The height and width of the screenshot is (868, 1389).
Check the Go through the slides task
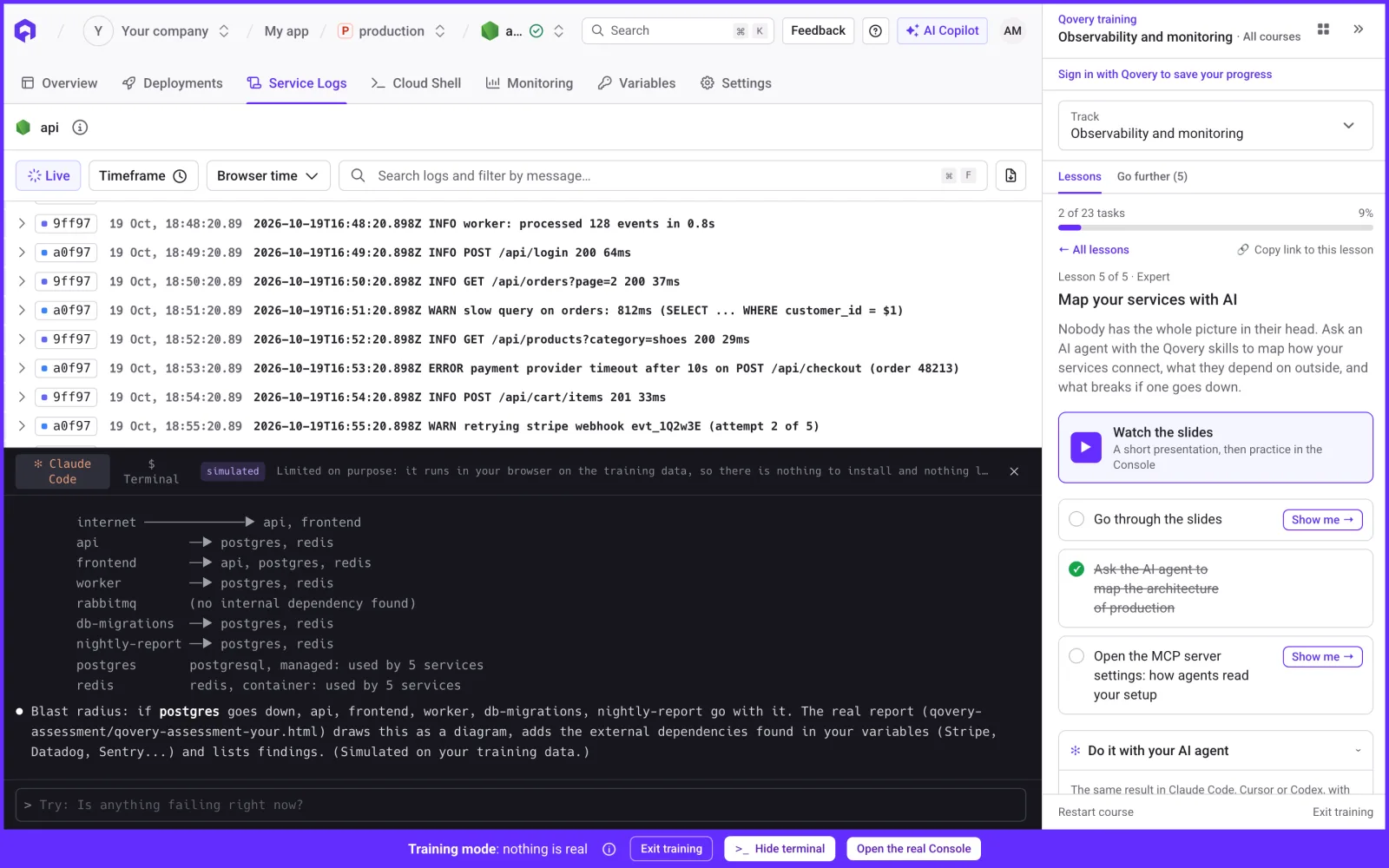1076,519
